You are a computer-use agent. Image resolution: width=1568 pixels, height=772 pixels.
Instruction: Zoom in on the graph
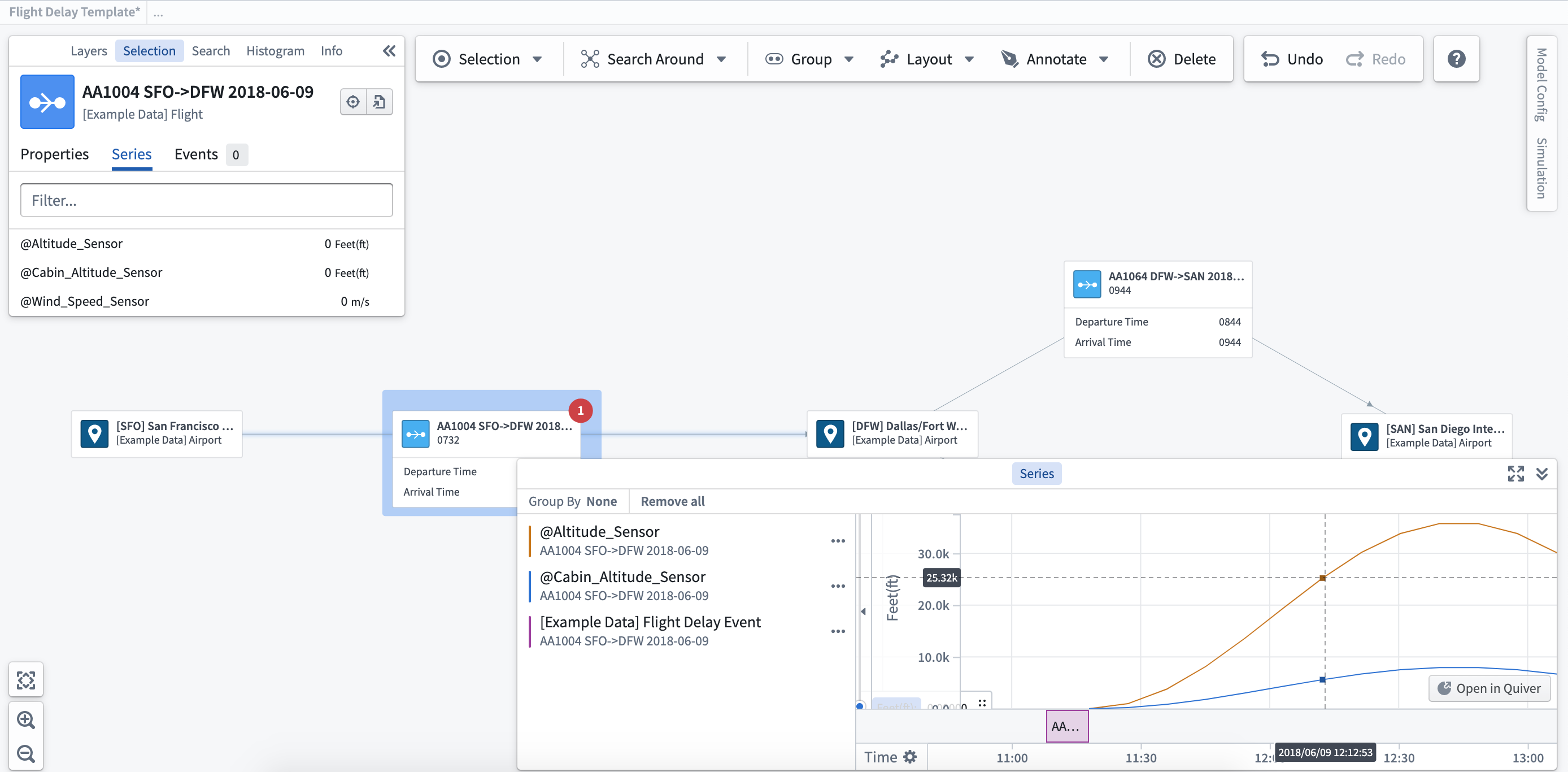26,719
